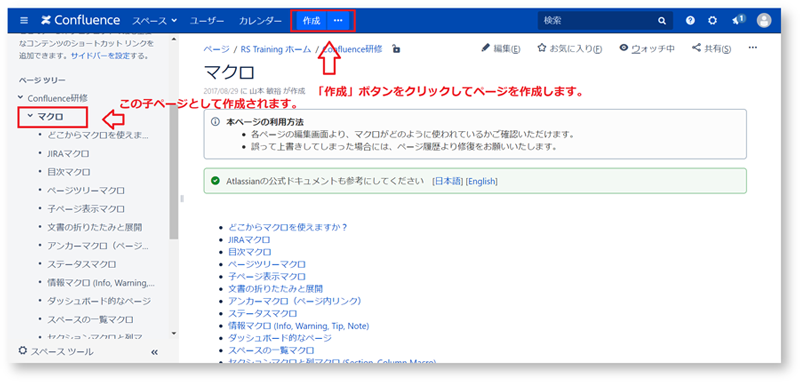The width and height of the screenshot is (800, 382).
Task: Click the magnifier search icon
Action: pos(662,21)
